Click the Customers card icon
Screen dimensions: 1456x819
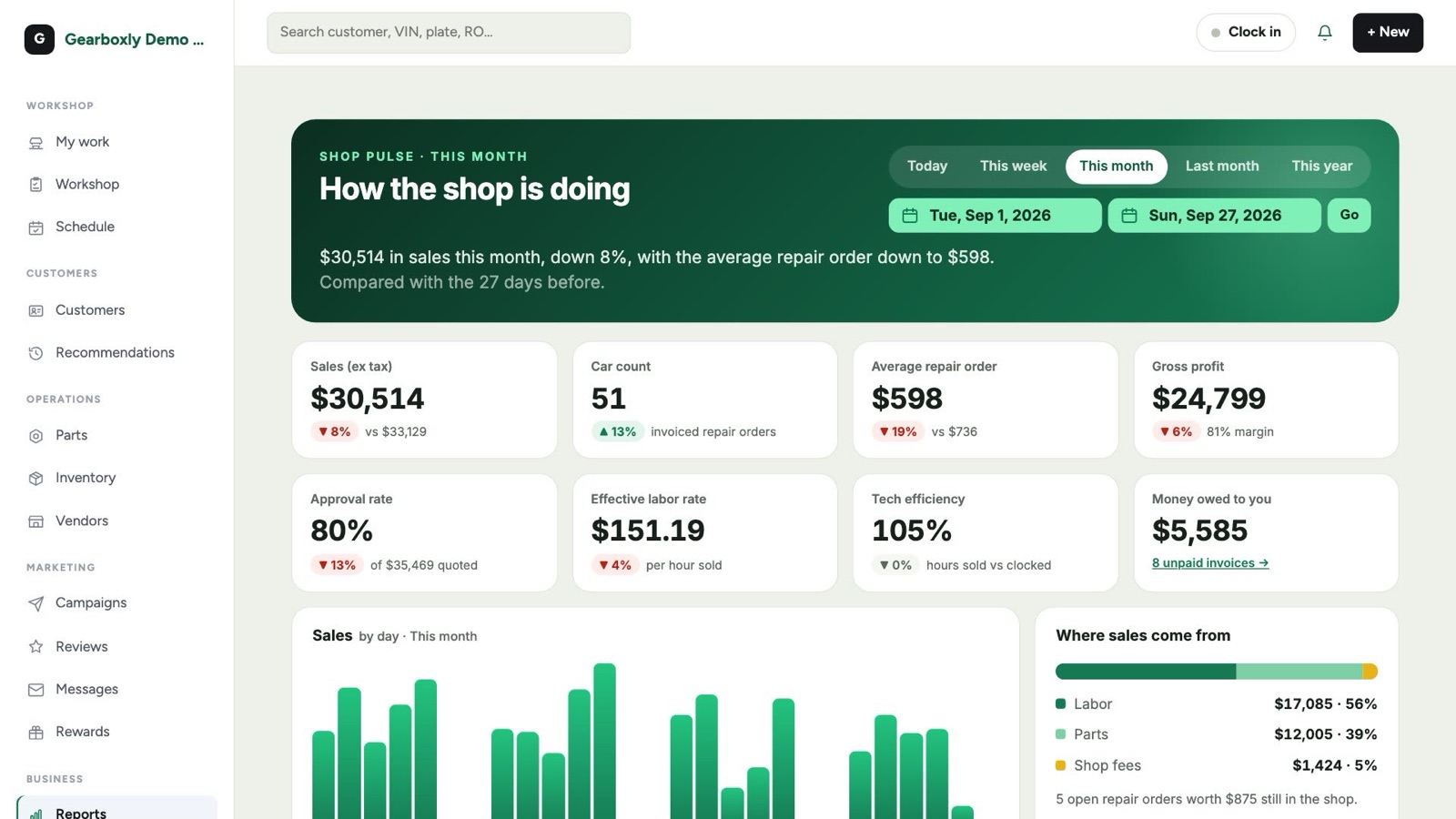35,311
